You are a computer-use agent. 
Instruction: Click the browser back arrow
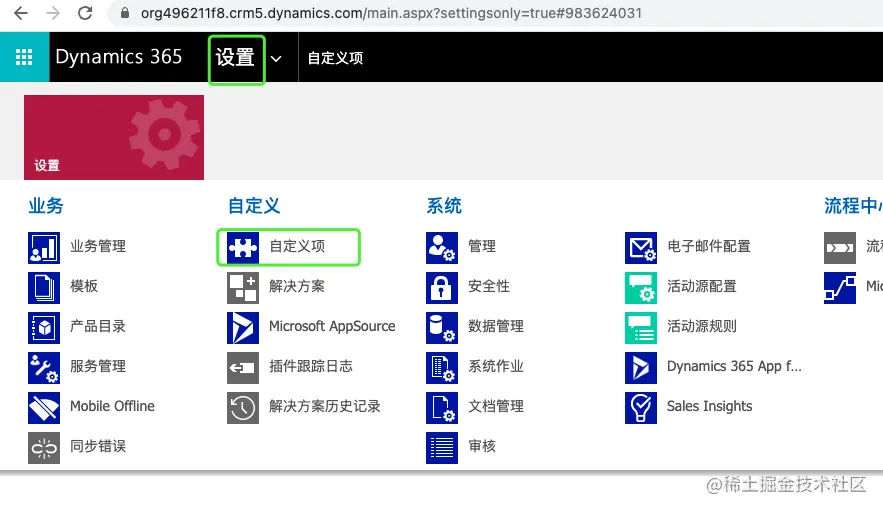21,13
